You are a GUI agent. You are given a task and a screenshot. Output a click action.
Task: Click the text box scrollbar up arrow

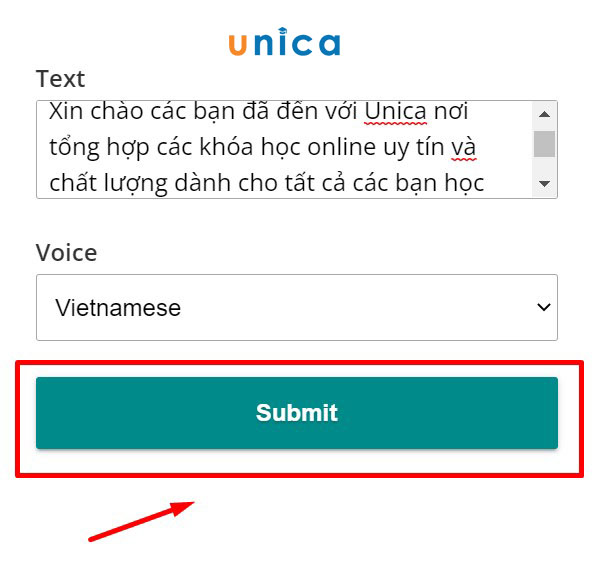click(x=544, y=114)
